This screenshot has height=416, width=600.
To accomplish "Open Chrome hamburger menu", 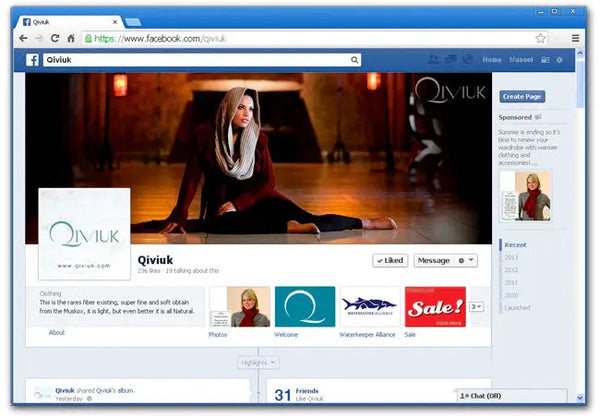I will [x=576, y=38].
